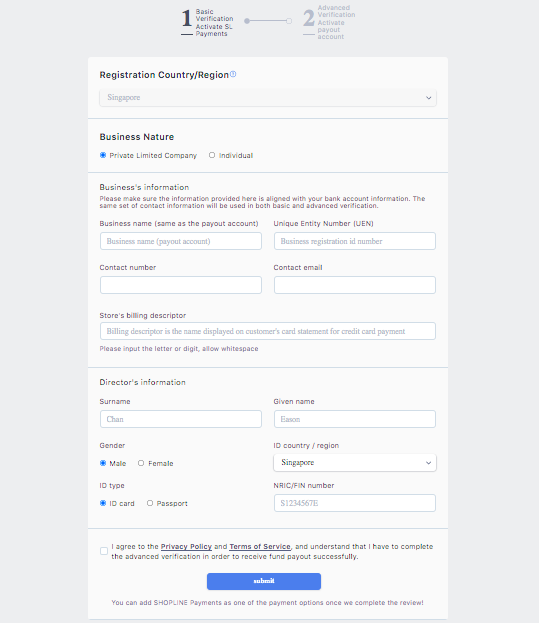Open the Privacy Policy link
Screen dimensions: 539x623
point(186,547)
